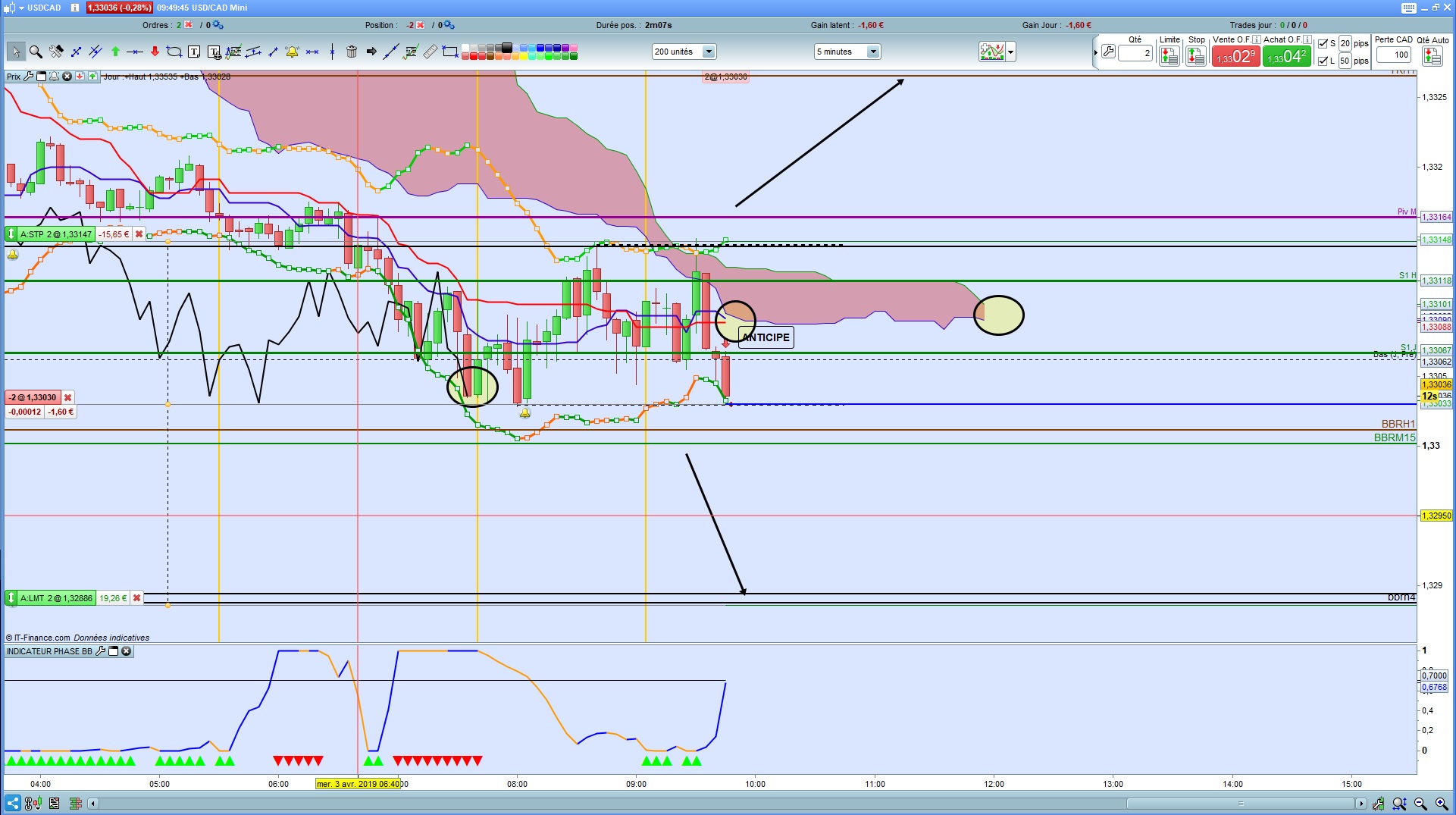1456x815 pixels.
Task: Select the trash can delete tool
Action: 352,52
